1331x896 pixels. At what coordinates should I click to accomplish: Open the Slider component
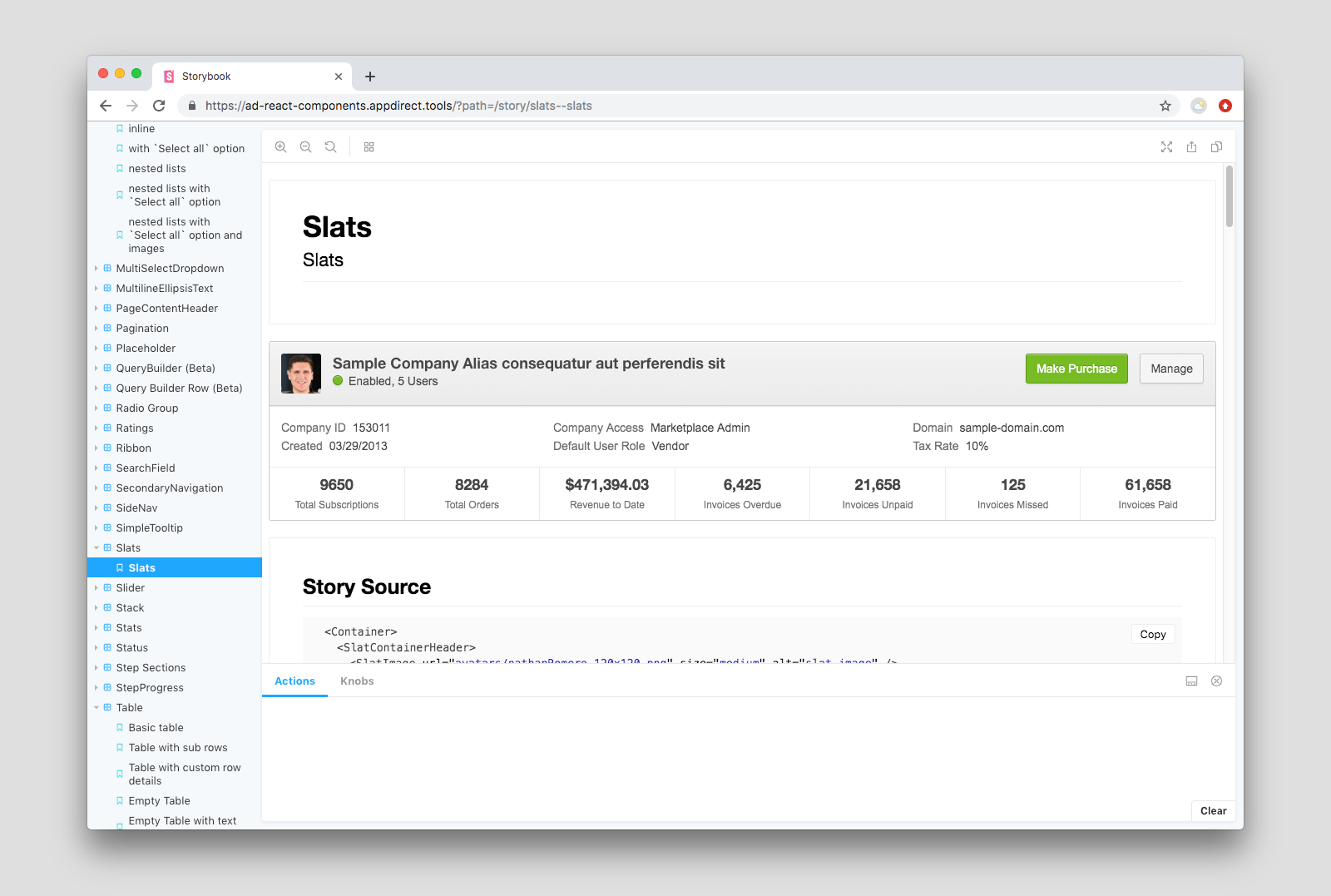131,587
